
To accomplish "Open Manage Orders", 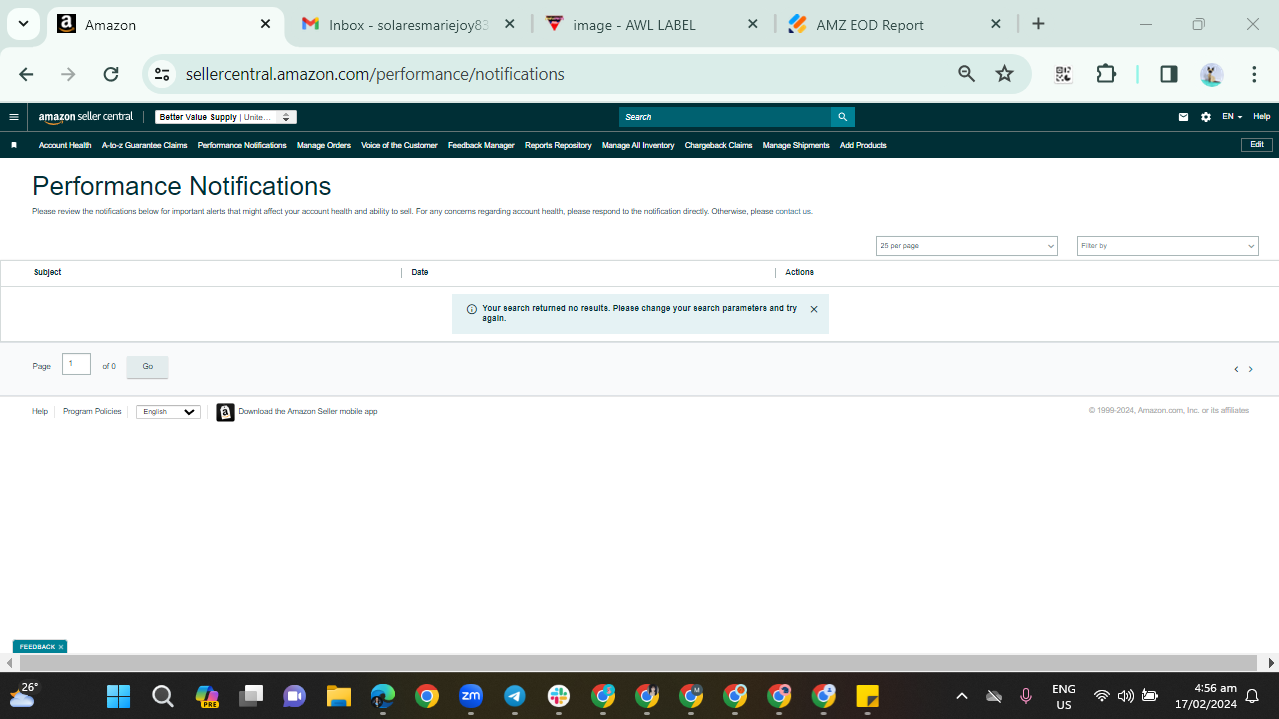I will [x=324, y=145].
